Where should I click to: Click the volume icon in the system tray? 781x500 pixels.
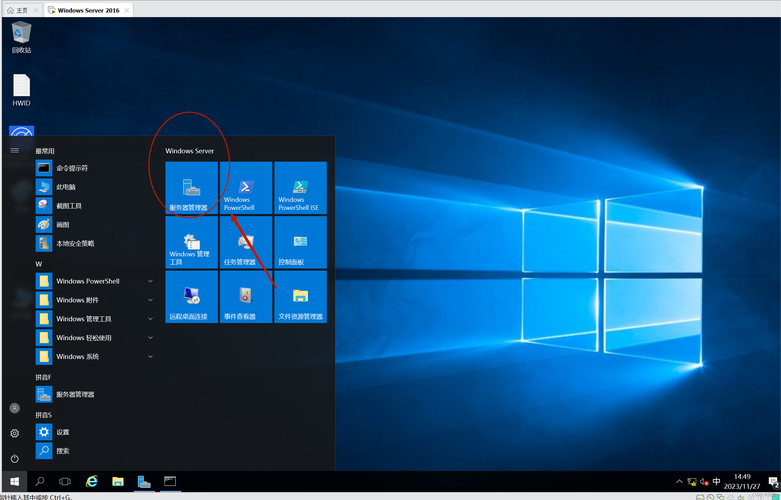pos(704,482)
